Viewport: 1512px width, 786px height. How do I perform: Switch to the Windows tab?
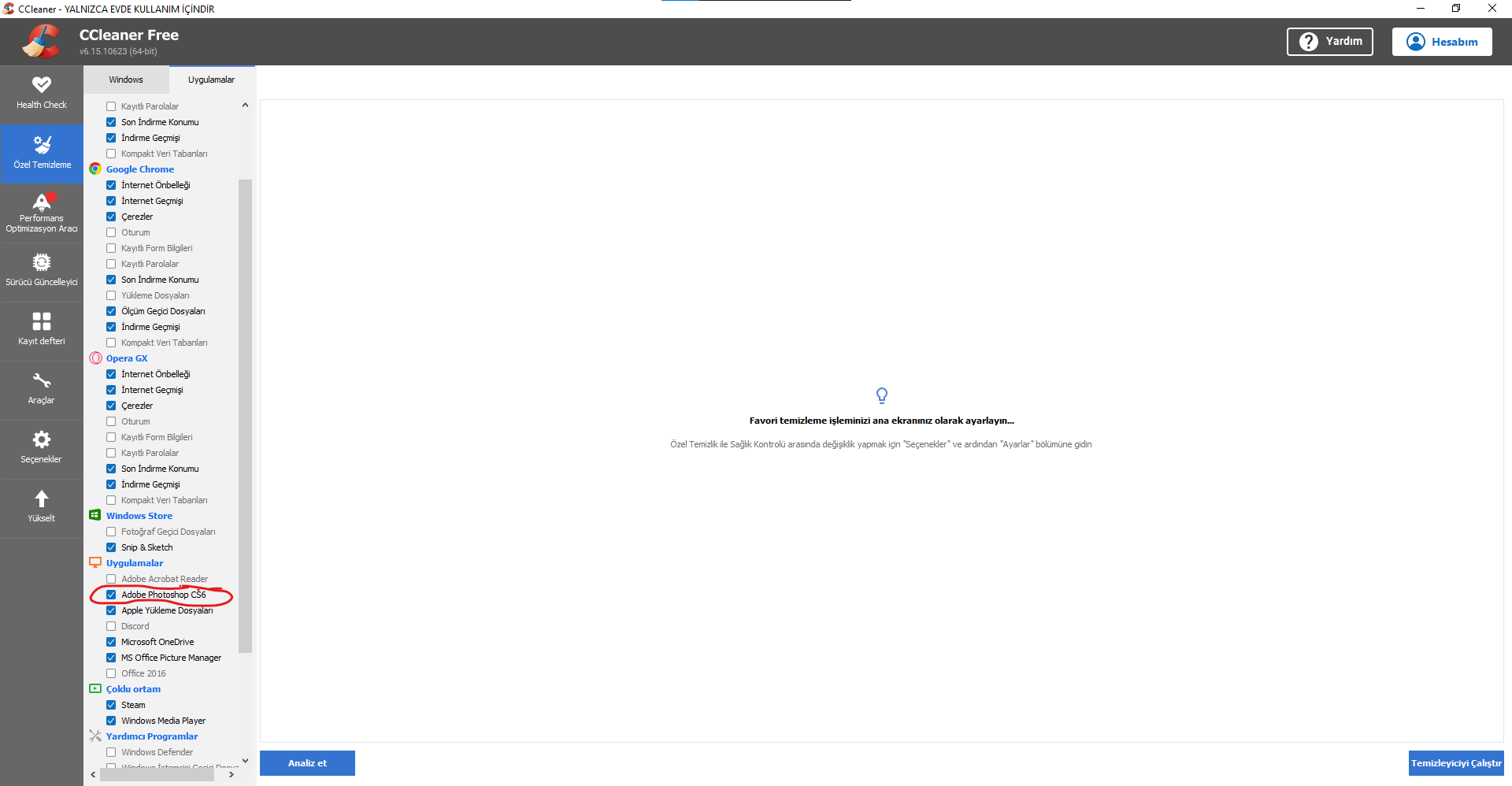tap(126, 80)
